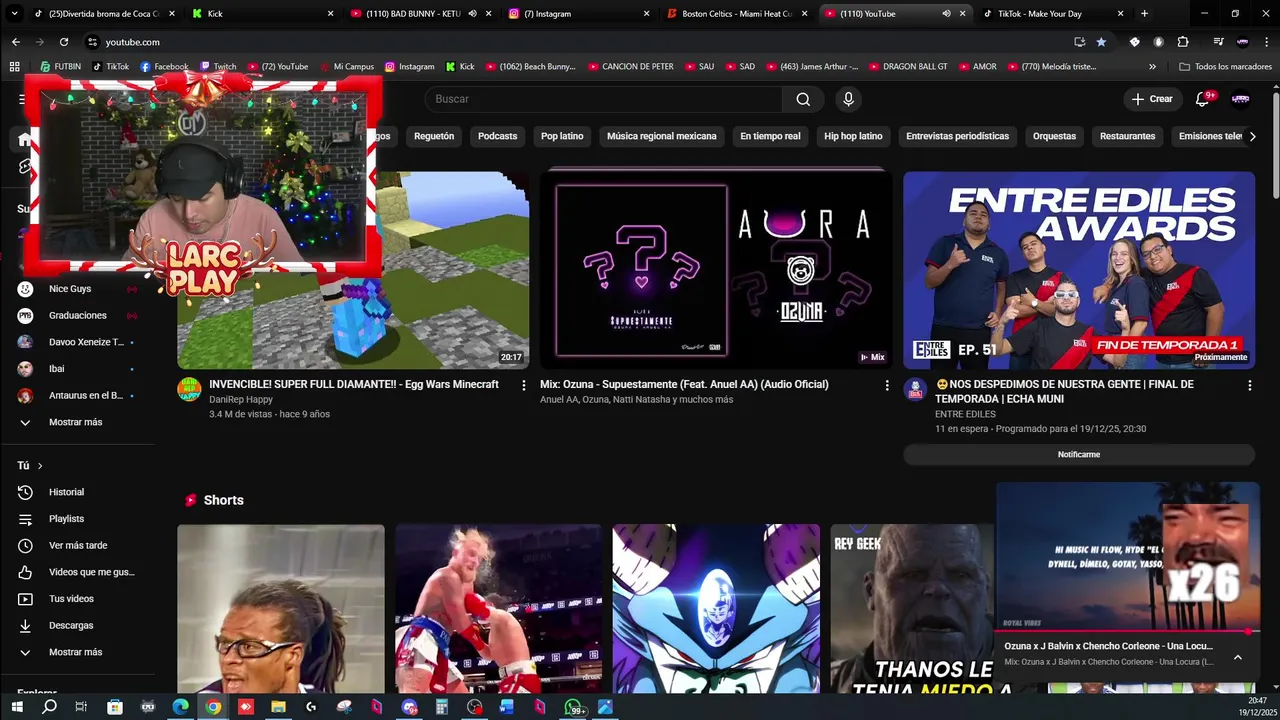Select the Orquestas chip
The height and width of the screenshot is (720, 1280).
pyautogui.click(x=1054, y=136)
